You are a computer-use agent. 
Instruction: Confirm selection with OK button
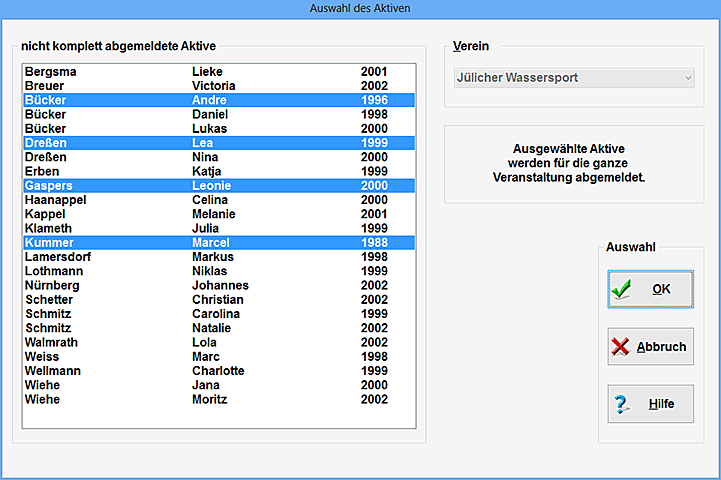[x=650, y=289]
